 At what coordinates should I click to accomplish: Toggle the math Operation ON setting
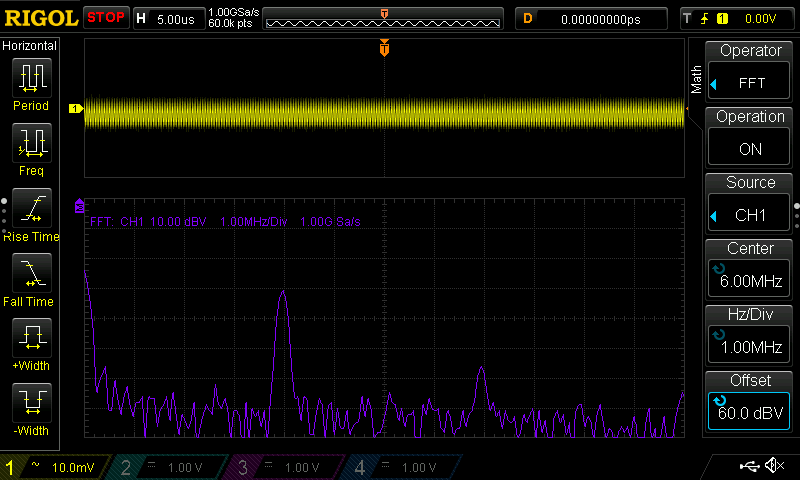click(750, 138)
